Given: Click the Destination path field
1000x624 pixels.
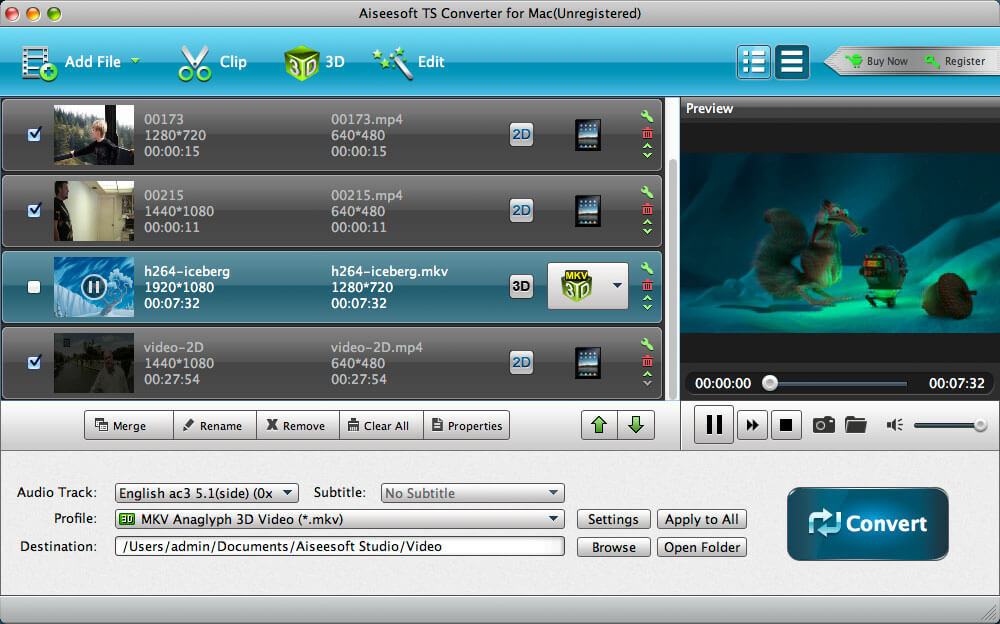Looking at the screenshot, I should (340, 546).
